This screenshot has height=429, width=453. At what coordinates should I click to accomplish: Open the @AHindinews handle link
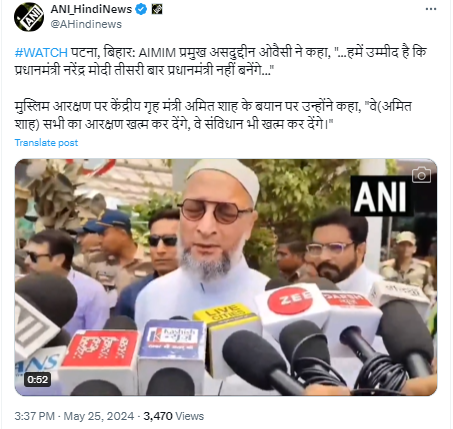86,24
